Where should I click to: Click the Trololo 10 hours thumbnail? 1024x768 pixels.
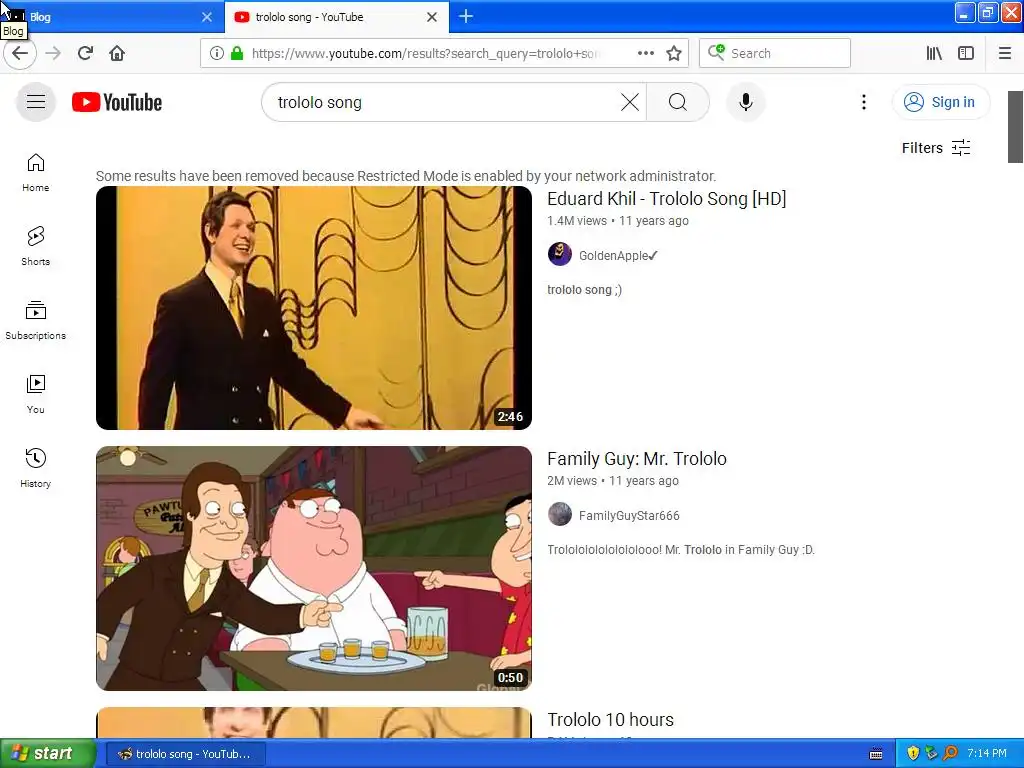(x=314, y=722)
